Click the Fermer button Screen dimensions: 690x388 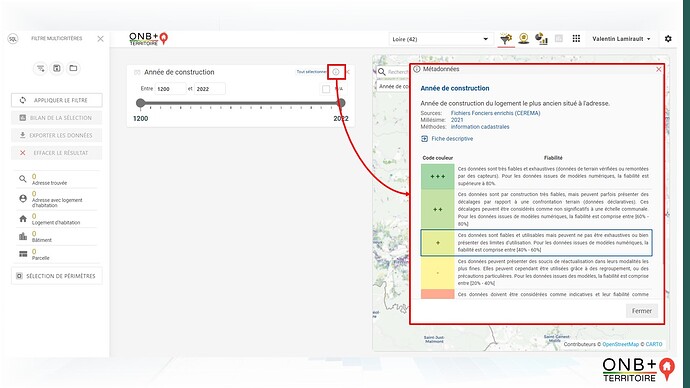point(642,311)
